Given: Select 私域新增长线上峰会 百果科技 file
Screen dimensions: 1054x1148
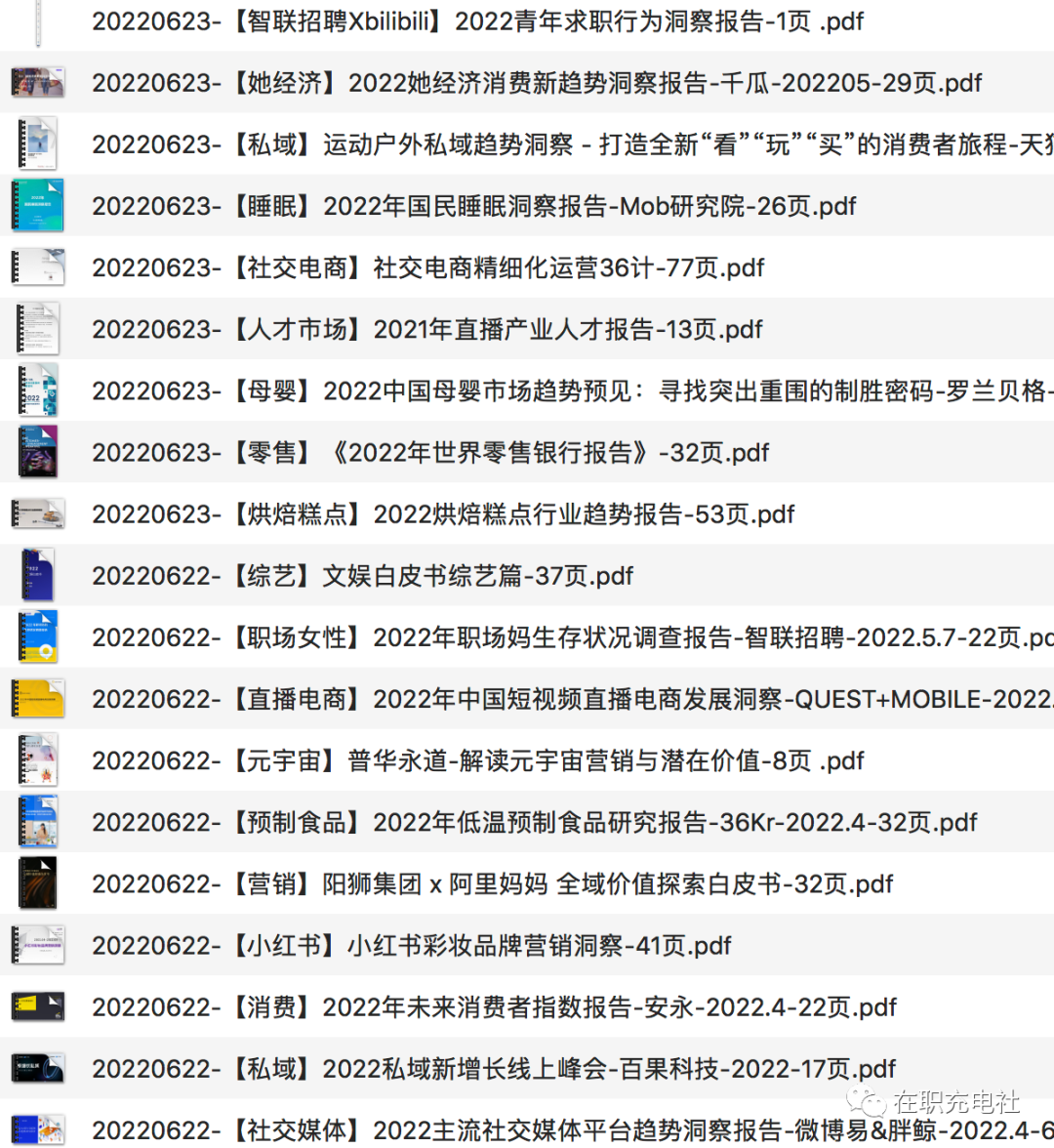Looking at the screenshot, I should tap(494, 1068).
